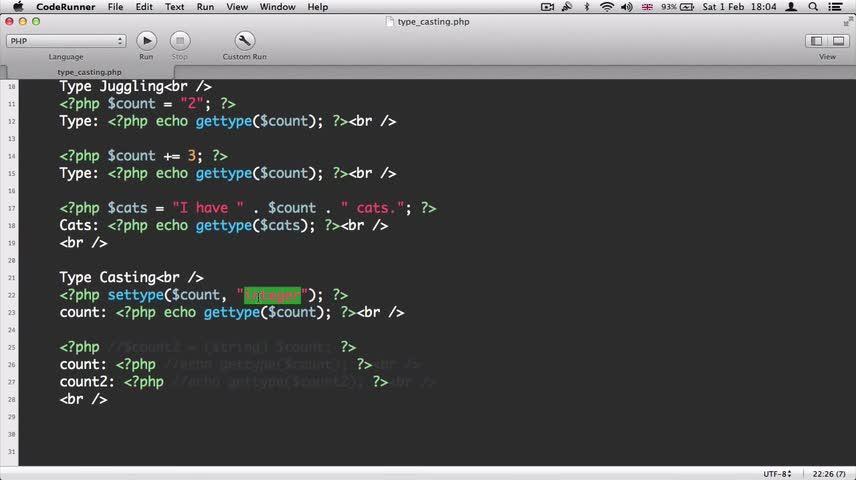This screenshot has width=856, height=480.
Task: Click the Apple logo menu
Action: (x=18, y=7)
